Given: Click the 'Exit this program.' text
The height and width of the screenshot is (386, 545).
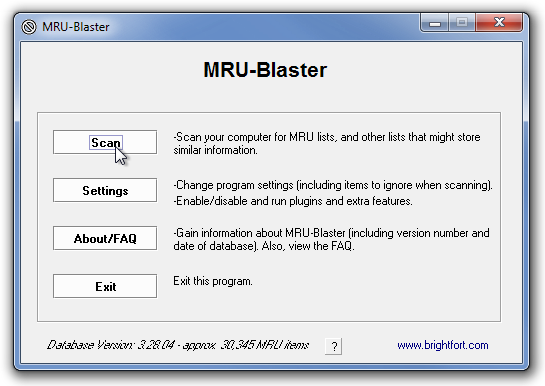Looking at the screenshot, I should tap(213, 281).
